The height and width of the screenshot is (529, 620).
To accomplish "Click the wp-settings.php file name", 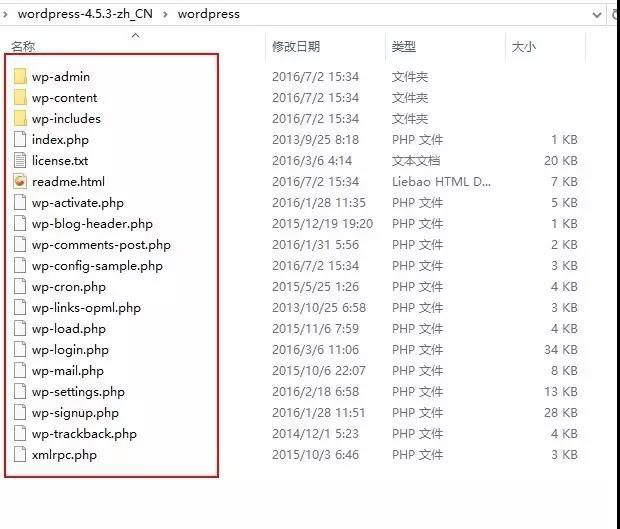I will click(78, 392).
